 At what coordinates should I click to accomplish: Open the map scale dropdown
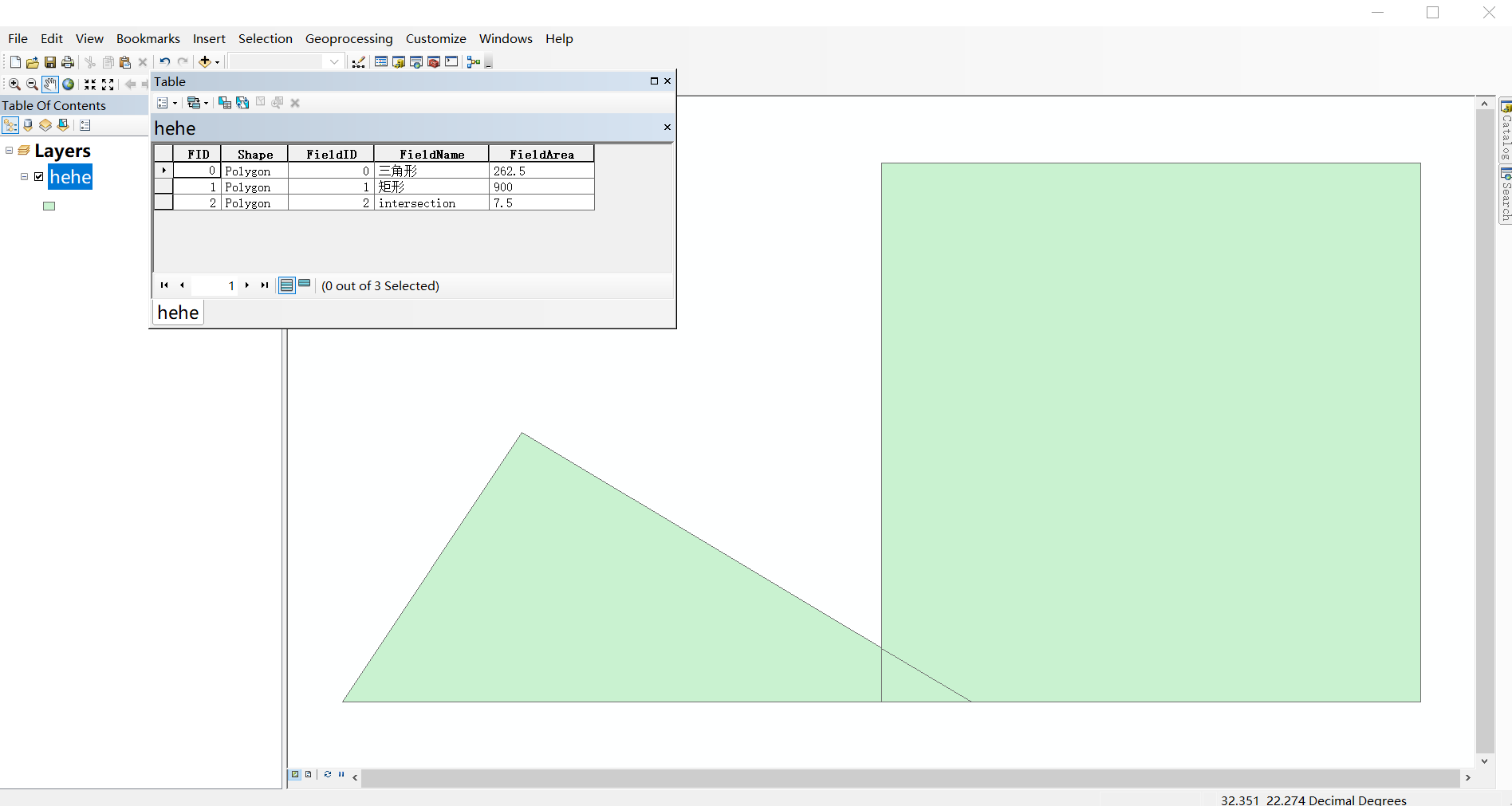[334, 61]
